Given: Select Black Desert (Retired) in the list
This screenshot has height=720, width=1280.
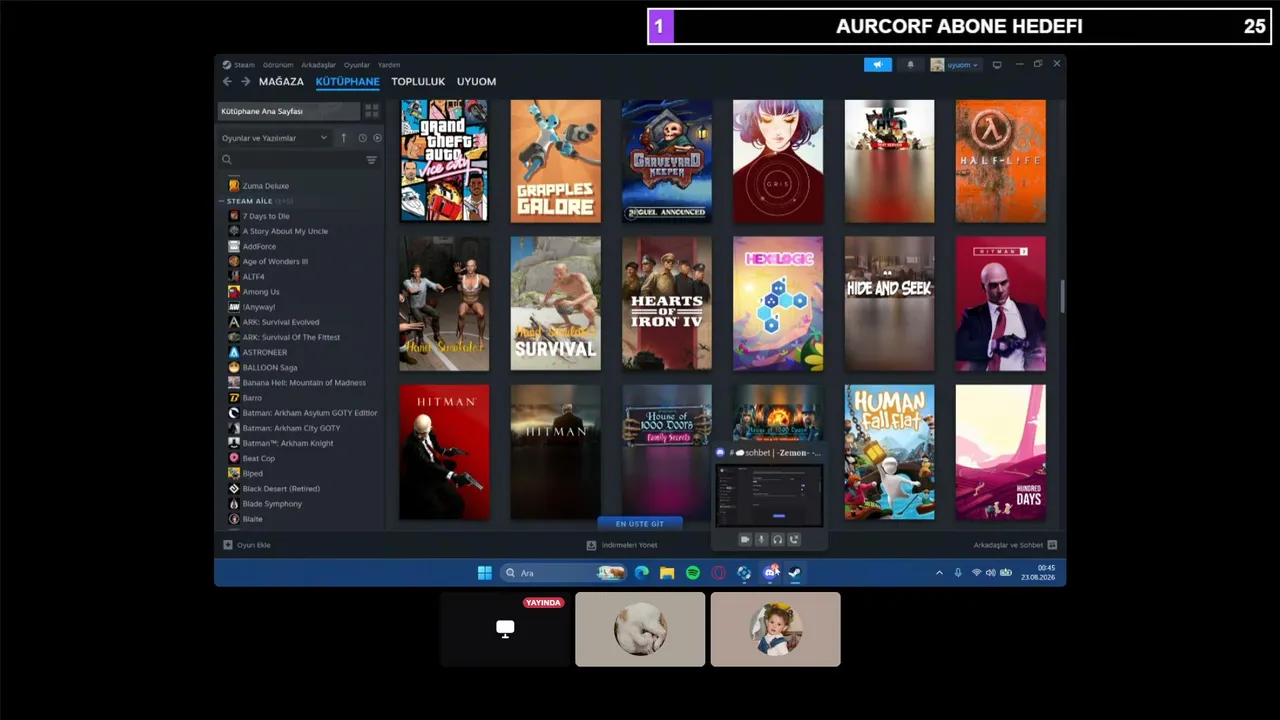Looking at the screenshot, I should coord(281,489).
